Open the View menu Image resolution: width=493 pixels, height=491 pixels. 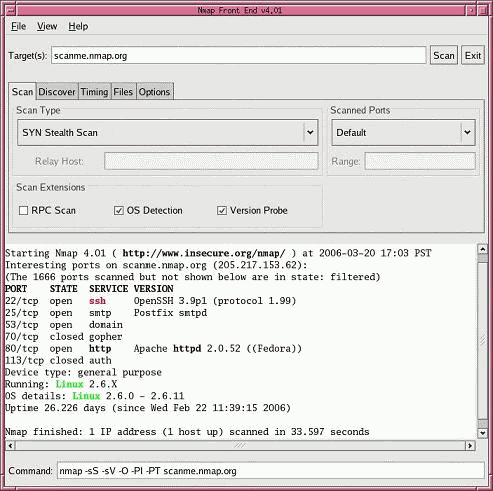[x=47, y=26]
